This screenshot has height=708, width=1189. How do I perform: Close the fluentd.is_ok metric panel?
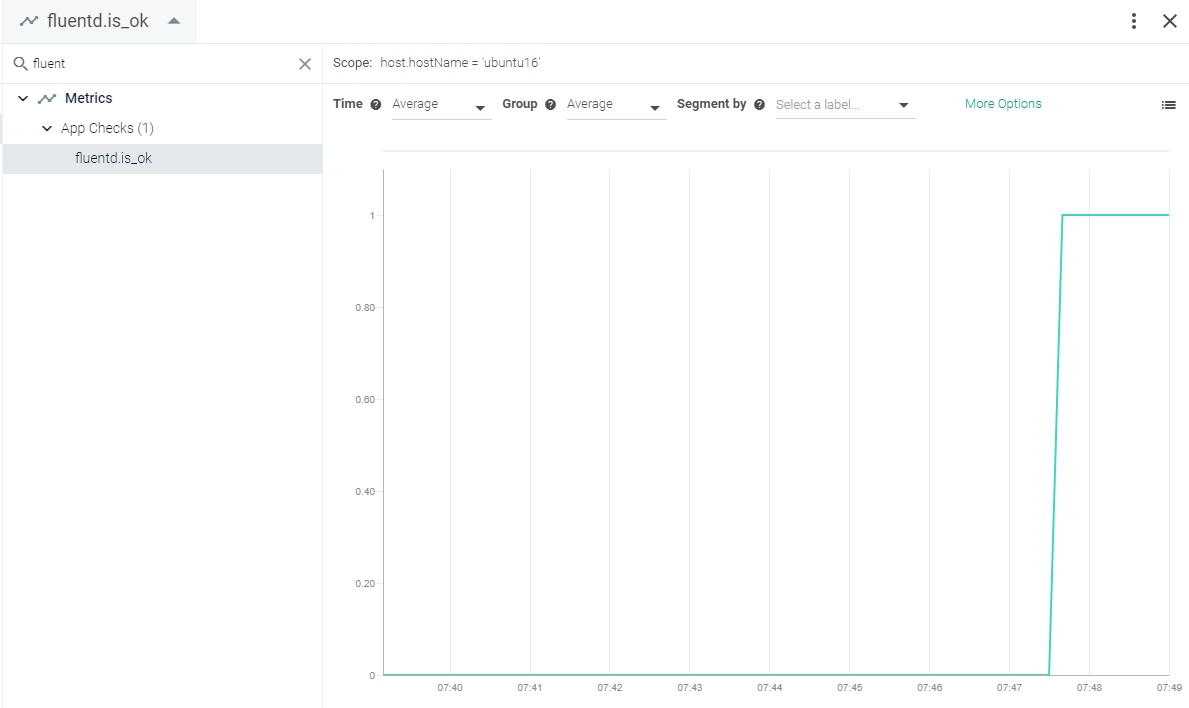pyautogui.click(x=1170, y=21)
